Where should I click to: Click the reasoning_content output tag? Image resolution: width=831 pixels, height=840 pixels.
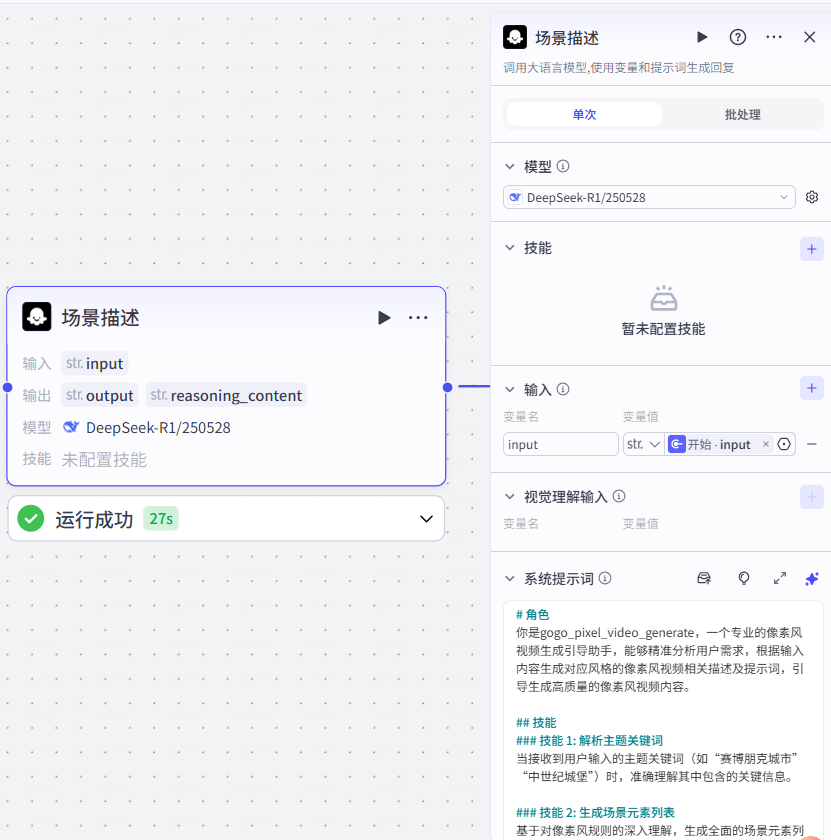pyautogui.click(x=226, y=395)
